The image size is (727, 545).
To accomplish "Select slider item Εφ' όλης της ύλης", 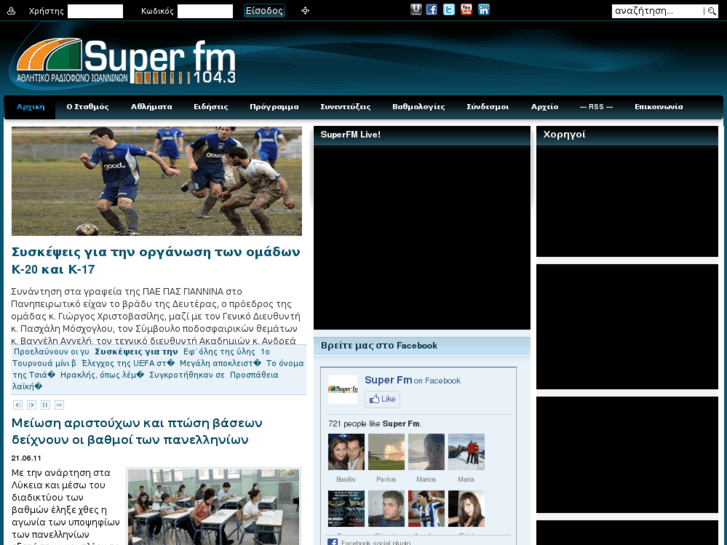I will pos(219,352).
